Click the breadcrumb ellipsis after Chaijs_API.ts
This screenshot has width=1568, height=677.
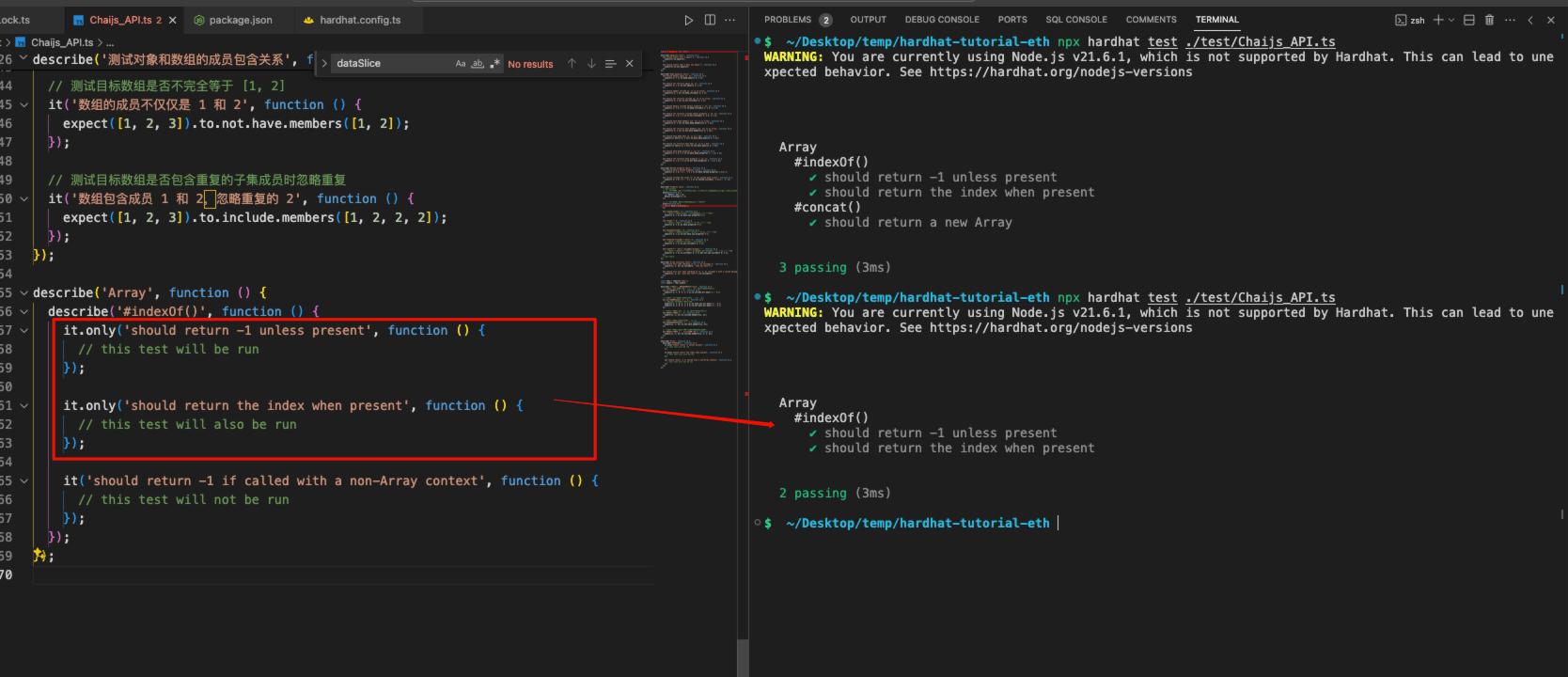coord(110,42)
